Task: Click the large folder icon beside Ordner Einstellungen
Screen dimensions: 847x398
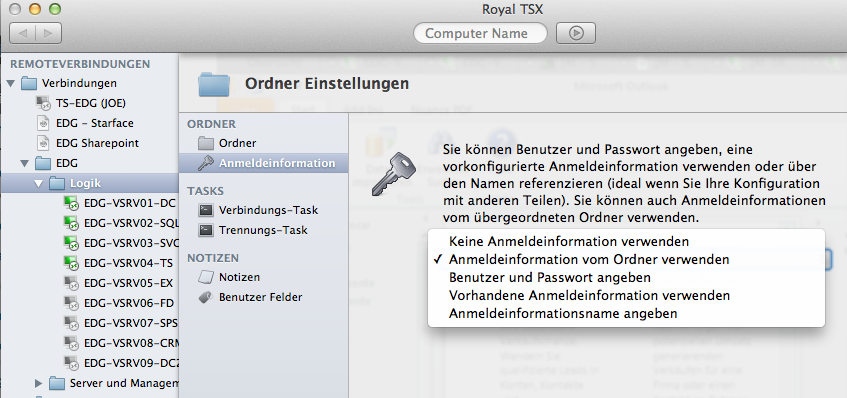Action: [x=214, y=84]
